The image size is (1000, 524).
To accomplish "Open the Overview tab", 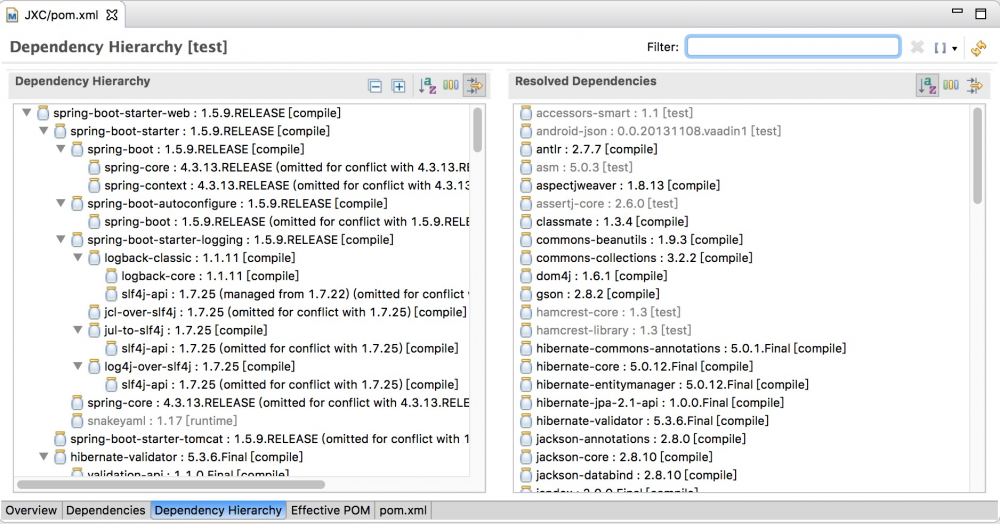I will pyautogui.click(x=31, y=510).
